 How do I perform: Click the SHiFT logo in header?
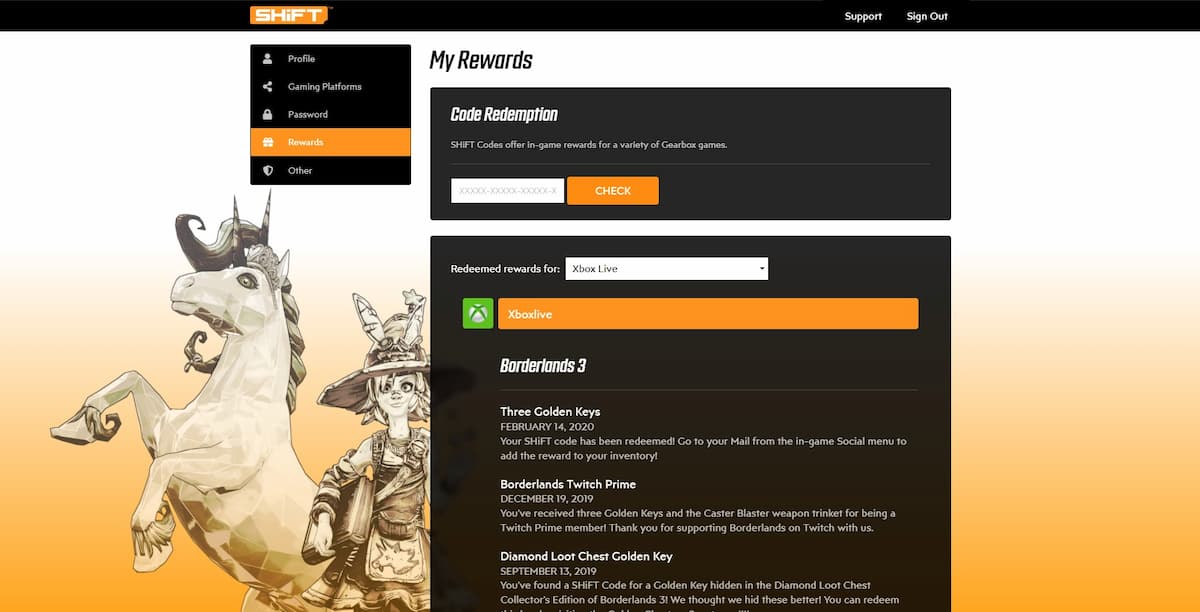290,15
